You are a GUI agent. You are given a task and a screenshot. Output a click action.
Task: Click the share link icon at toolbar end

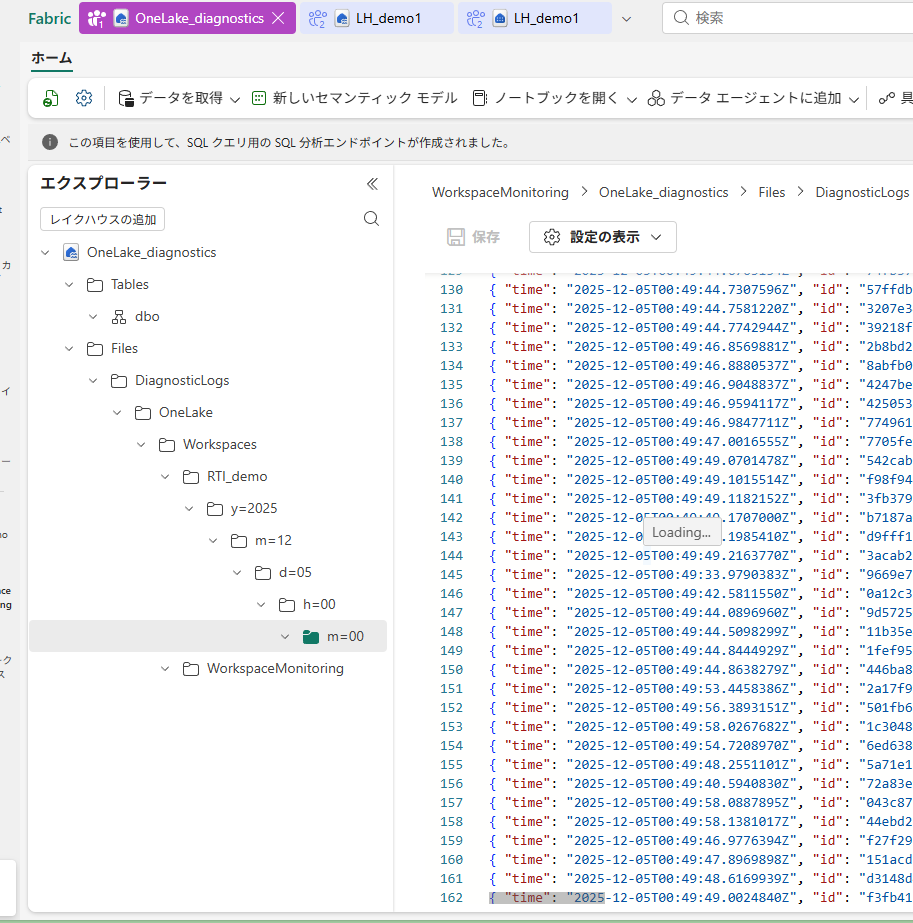click(887, 98)
